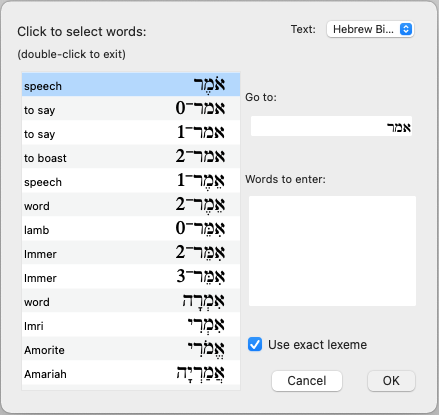Select the 'Immer' entry numbered 3
439x415 pixels.
coord(131,276)
